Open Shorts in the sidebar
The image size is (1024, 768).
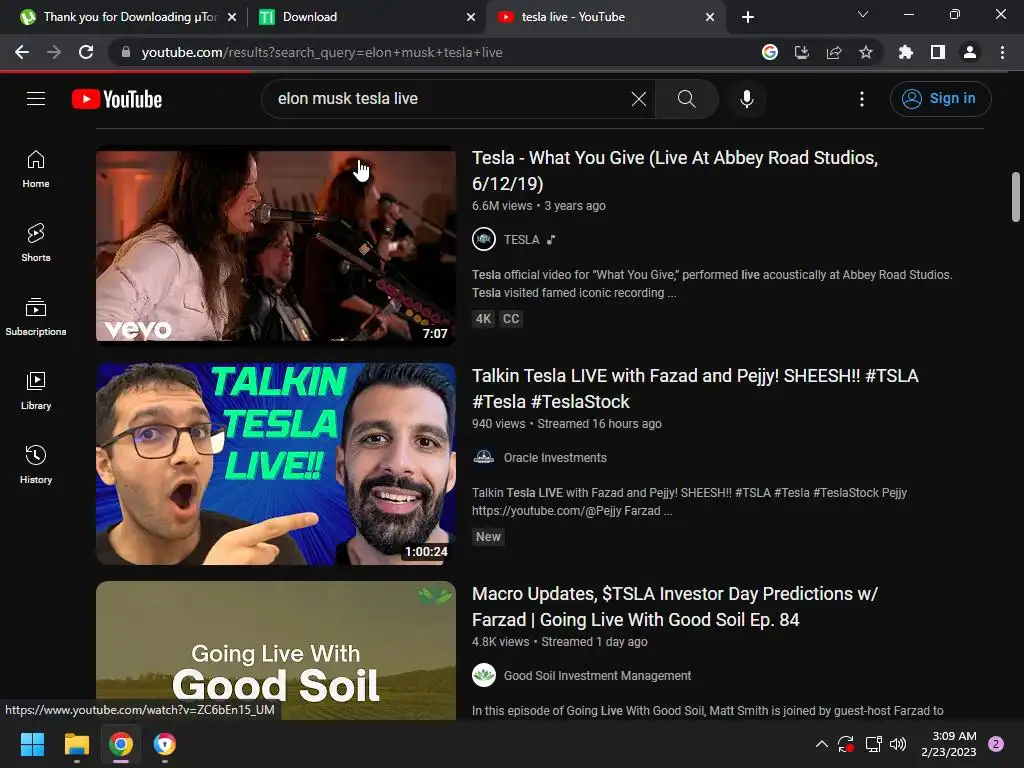point(36,243)
